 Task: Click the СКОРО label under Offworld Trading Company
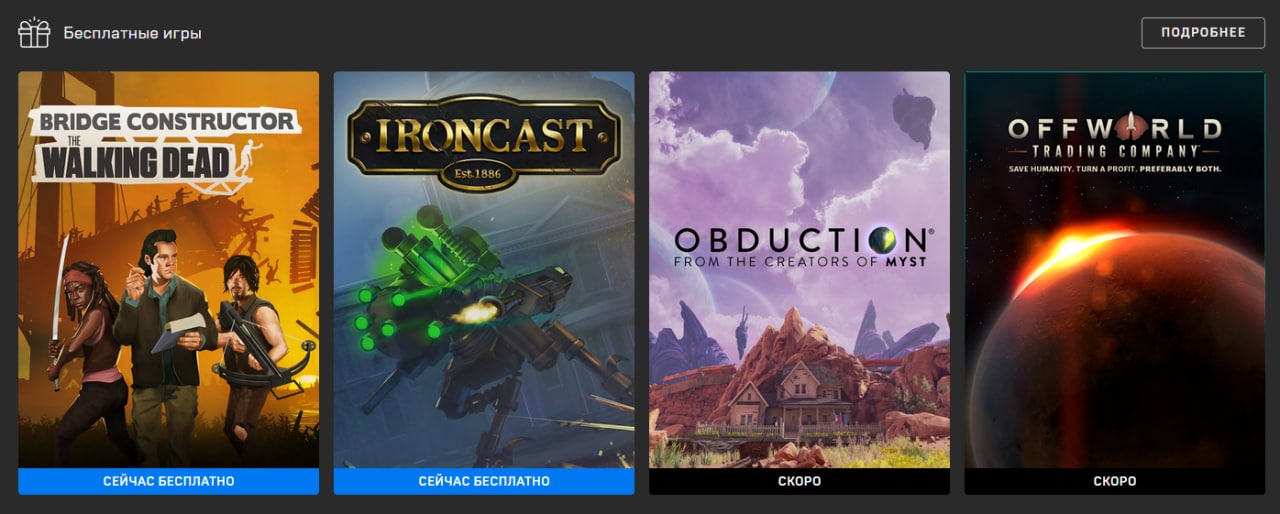coord(1115,481)
